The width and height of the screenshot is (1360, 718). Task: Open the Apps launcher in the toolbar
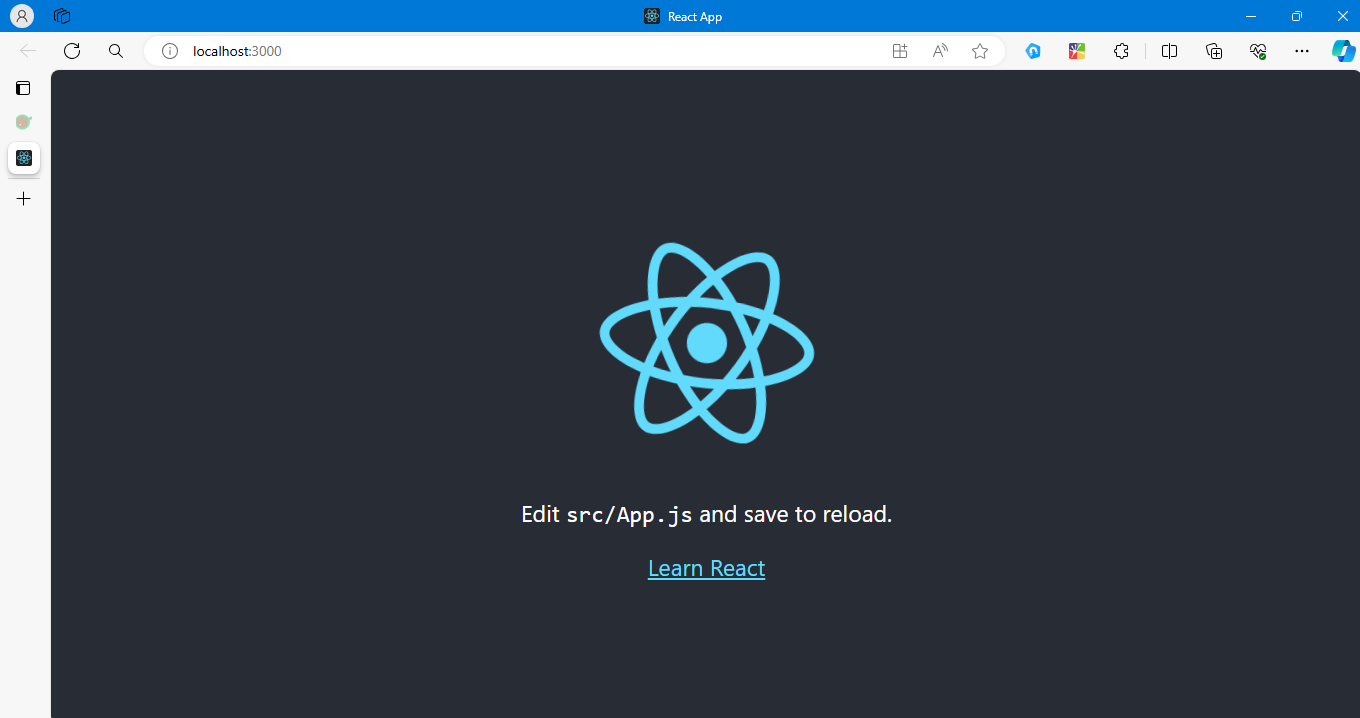(899, 51)
